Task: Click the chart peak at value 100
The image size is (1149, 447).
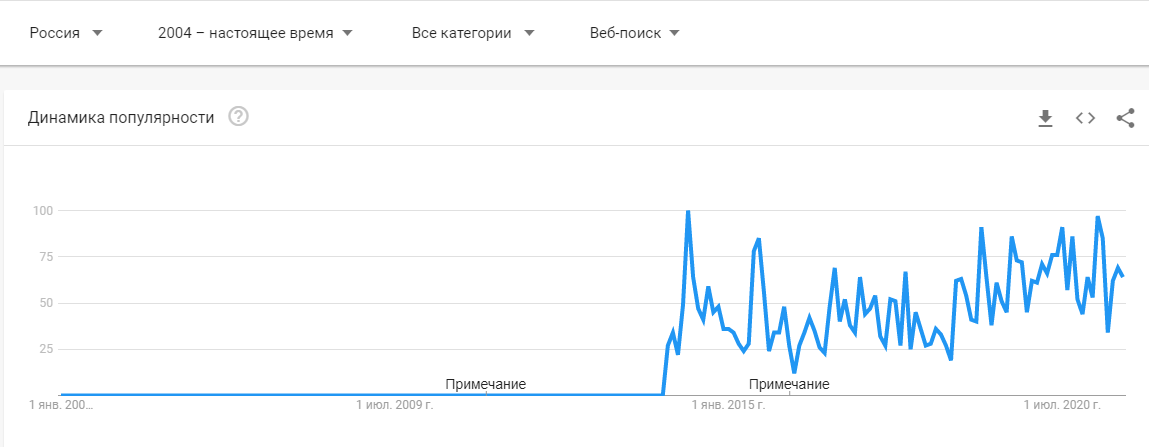Action: point(688,212)
